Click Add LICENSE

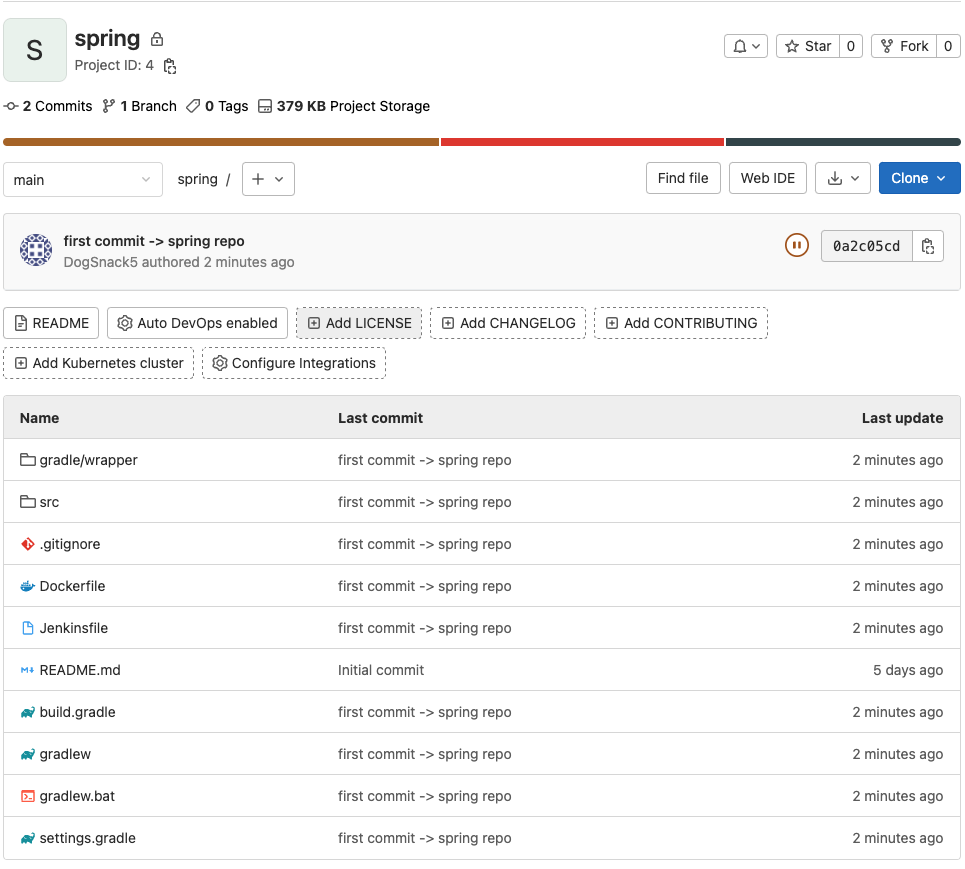pos(359,323)
